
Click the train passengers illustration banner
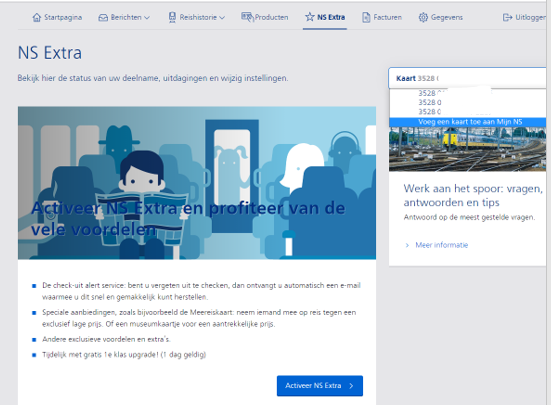(x=197, y=183)
